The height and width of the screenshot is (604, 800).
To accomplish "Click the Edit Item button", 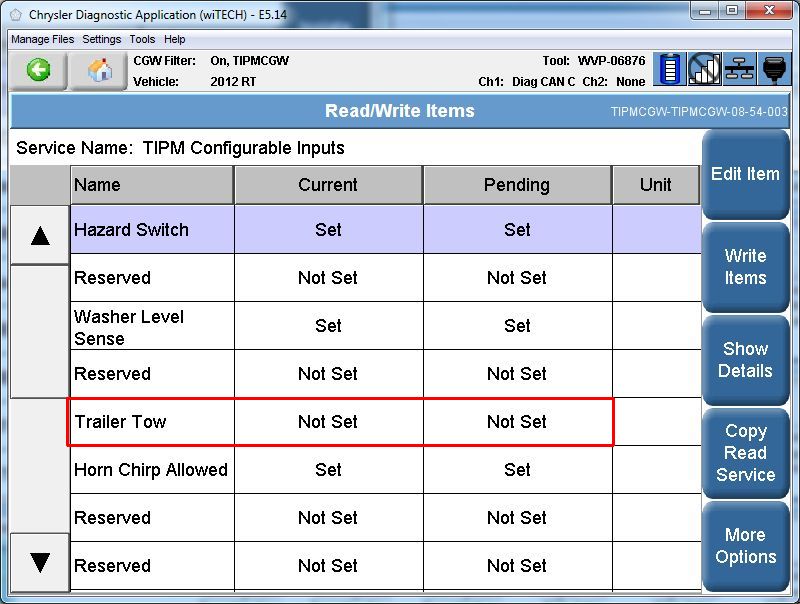I will point(745,174).
